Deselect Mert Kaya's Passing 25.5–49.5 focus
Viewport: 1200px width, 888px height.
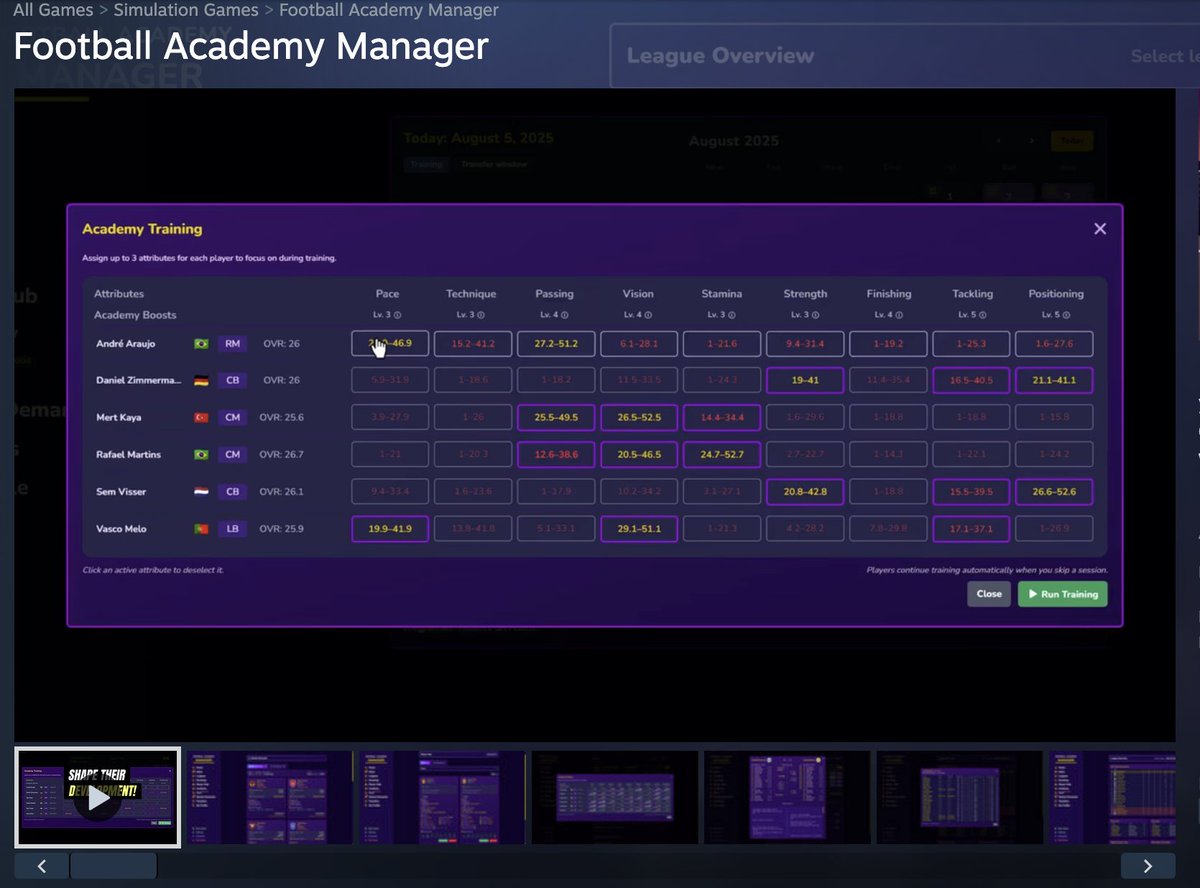pyautogui.click(x=556, y=418)
